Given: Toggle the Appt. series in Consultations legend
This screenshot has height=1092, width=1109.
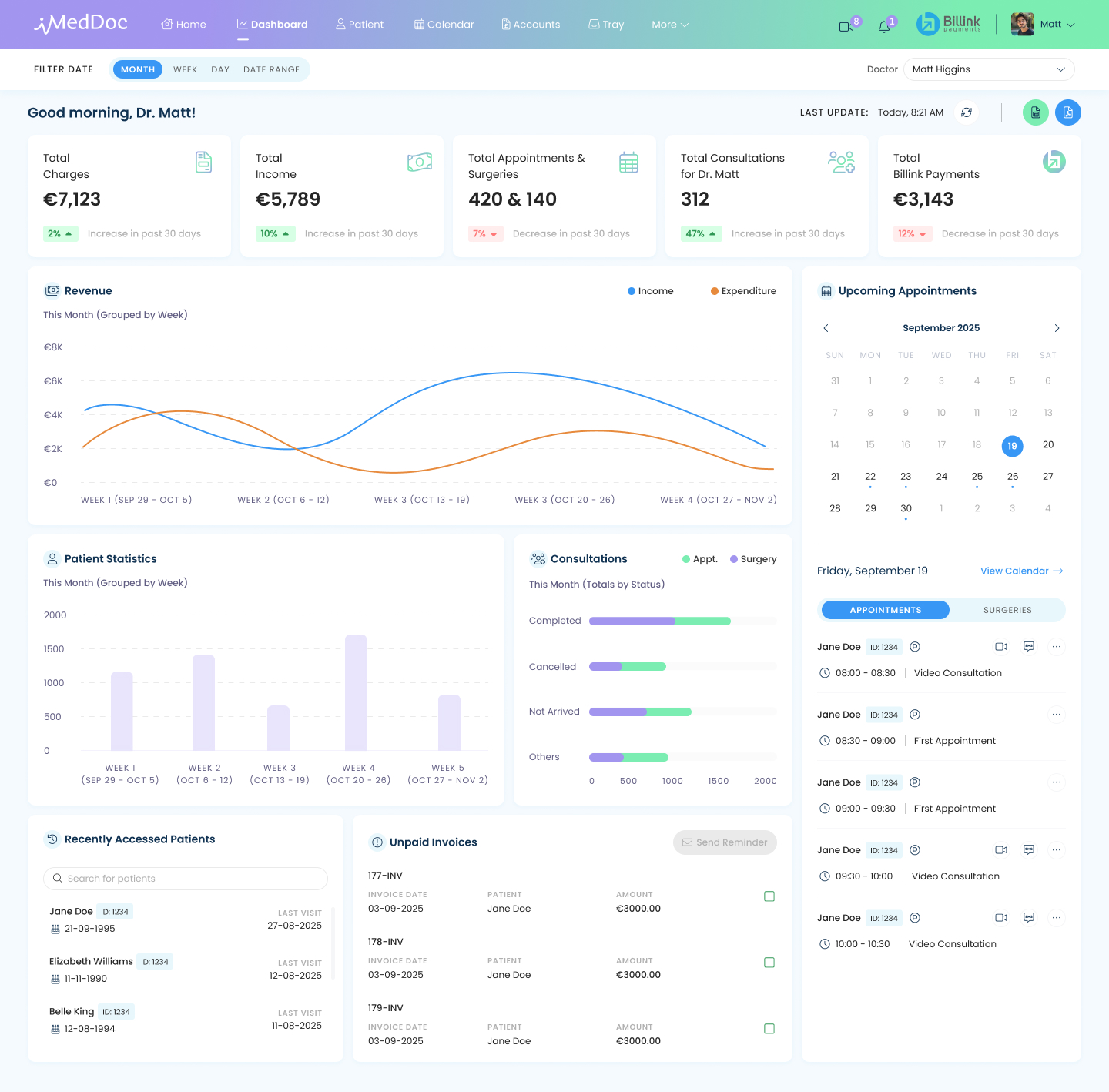Looking at the screenshot, I should tap(700, 559).
